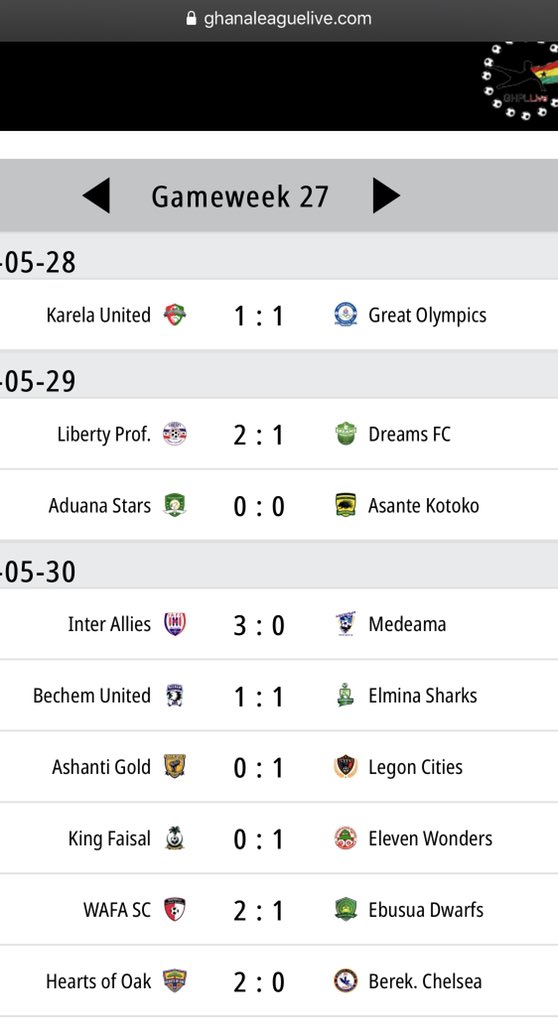
Task: Open the GHPL Live site logo
Action: click(x=520, y=81)
